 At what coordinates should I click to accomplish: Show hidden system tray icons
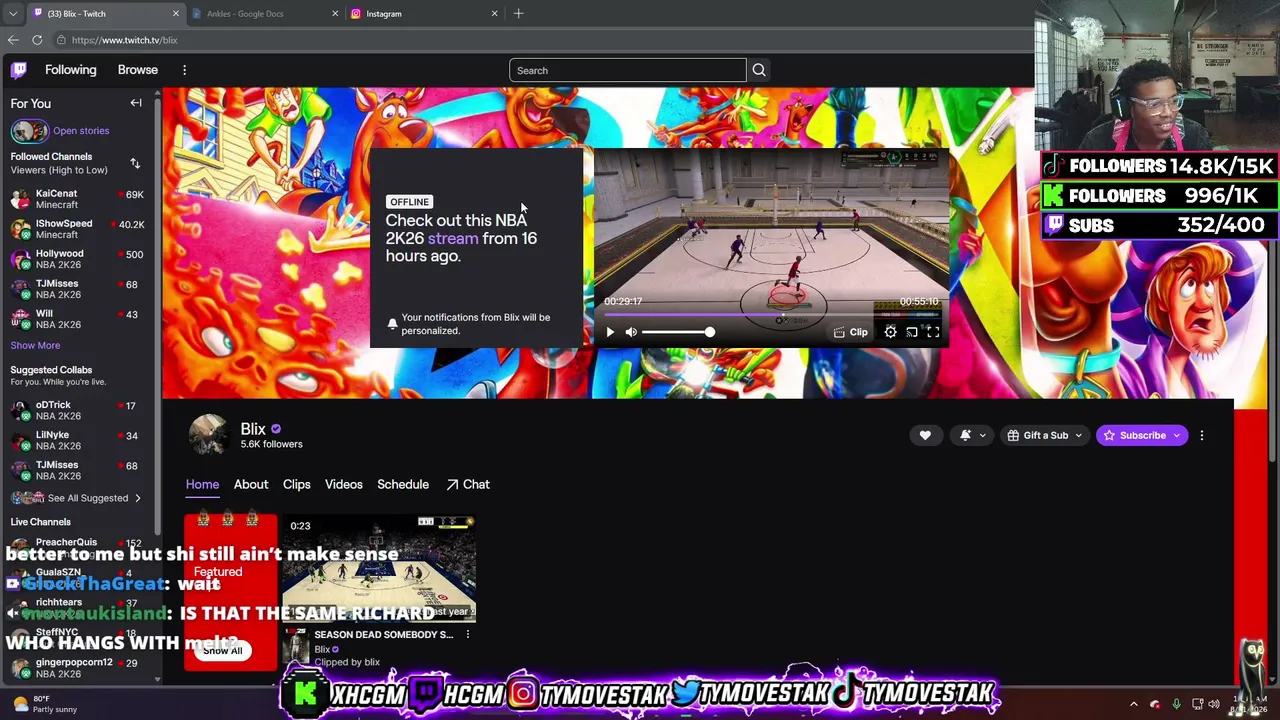pos(1133,704)
